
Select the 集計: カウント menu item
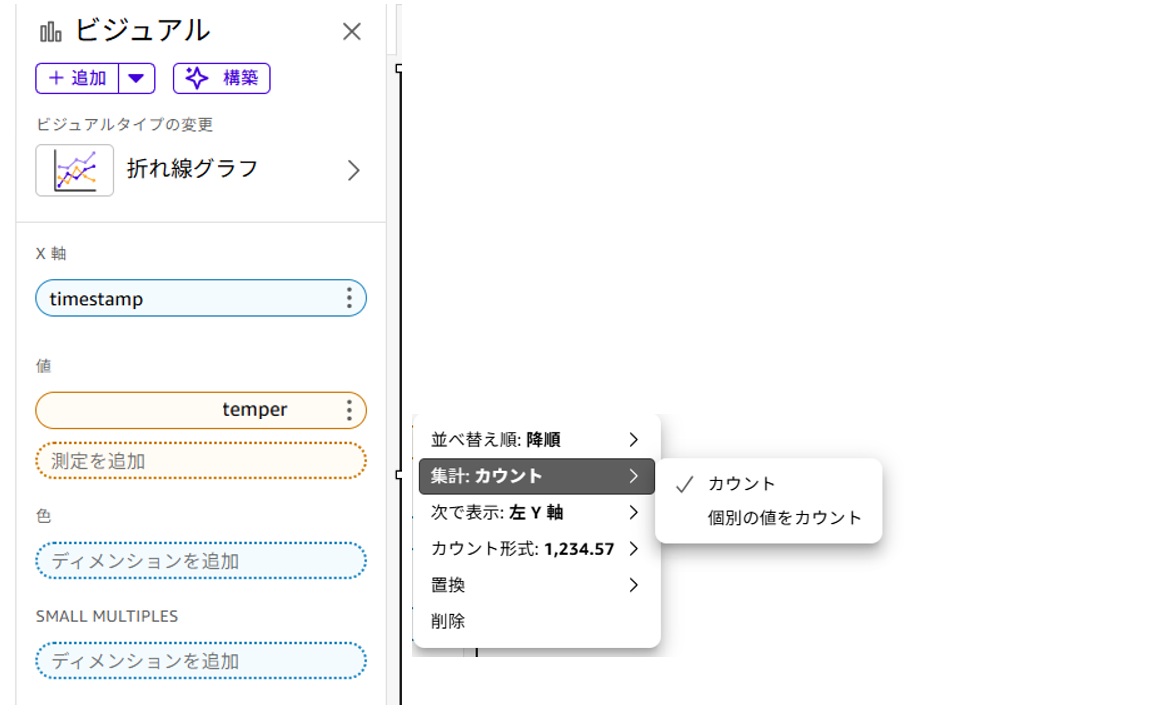(x=535, y=476)
